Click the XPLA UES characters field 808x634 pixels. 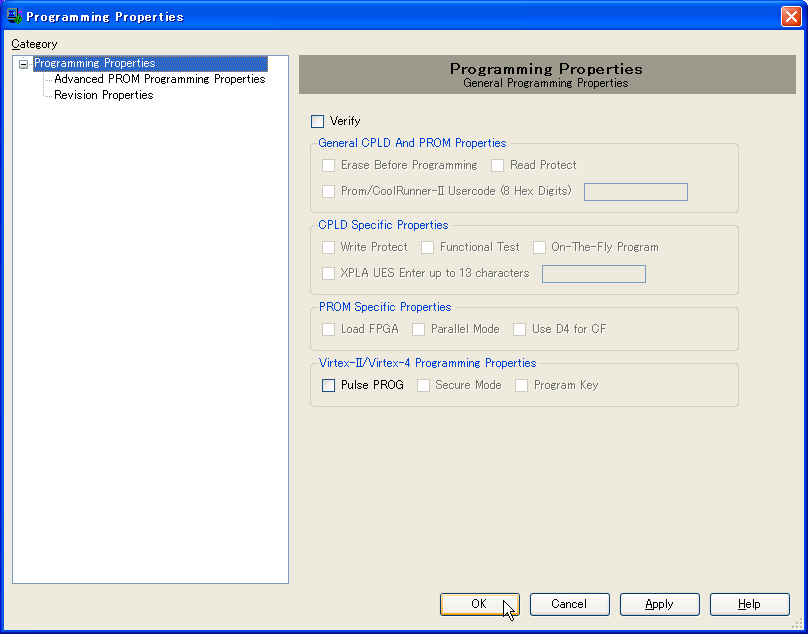point(593,274)
